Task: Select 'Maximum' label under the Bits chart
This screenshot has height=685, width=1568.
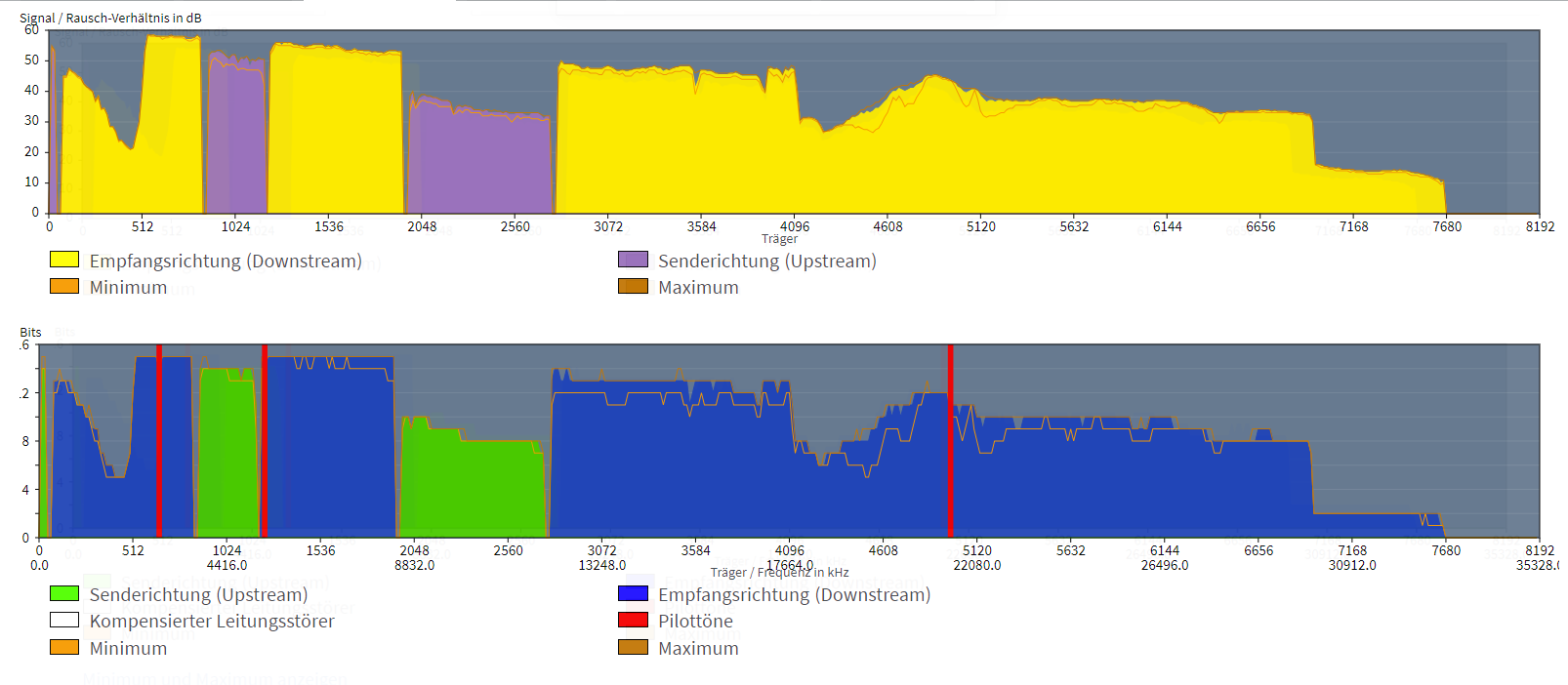Action: pyautogui.click(x=698, y=649)
